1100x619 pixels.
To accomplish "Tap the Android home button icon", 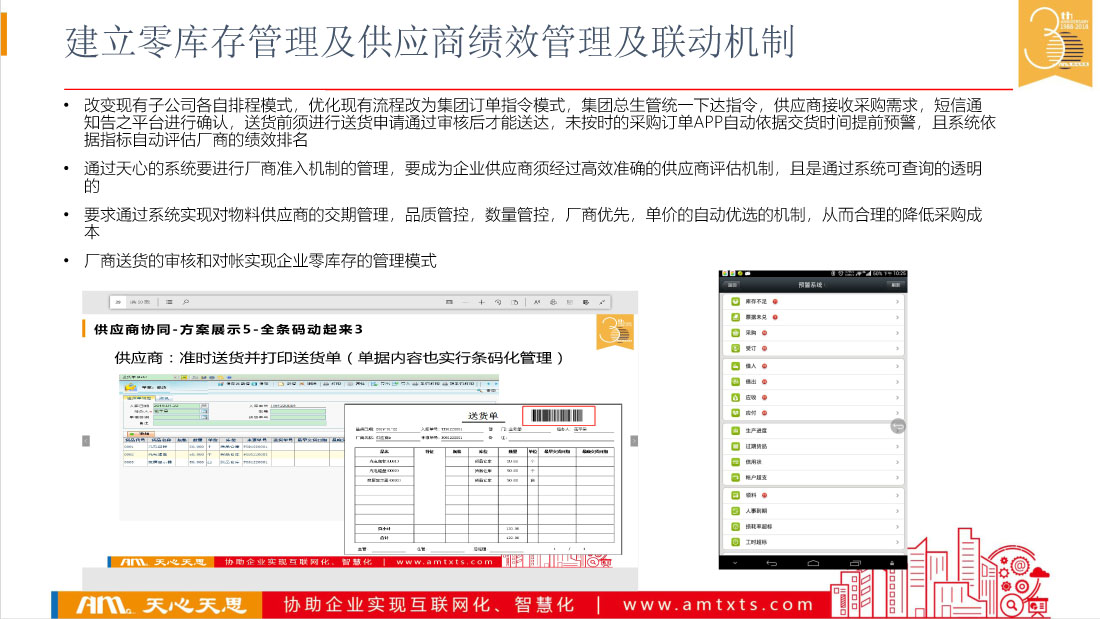I will pyautogui.click(x=813, y=562).
